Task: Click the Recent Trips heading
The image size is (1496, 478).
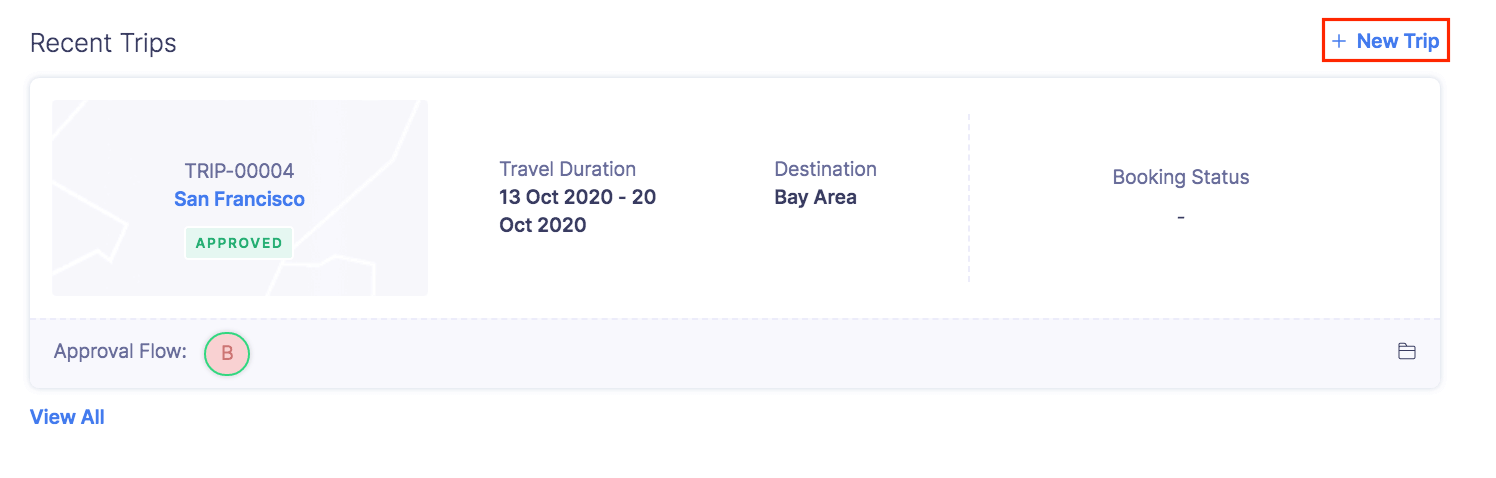Action: point(103,43)
